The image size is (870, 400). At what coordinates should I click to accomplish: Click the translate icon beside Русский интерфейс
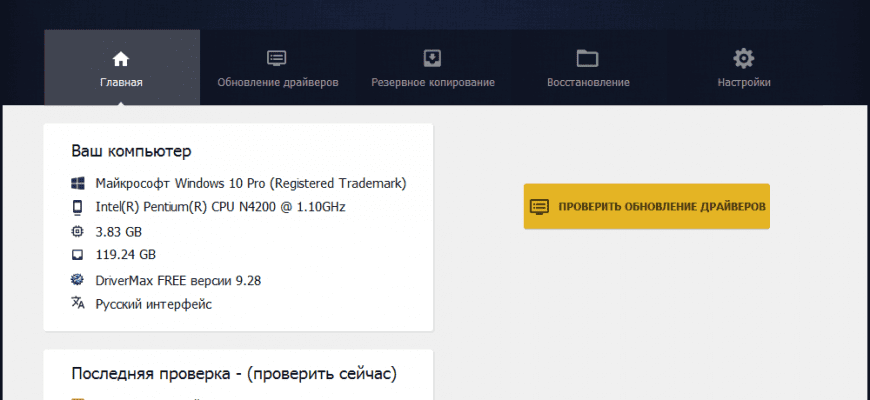(x=78, y=303)
